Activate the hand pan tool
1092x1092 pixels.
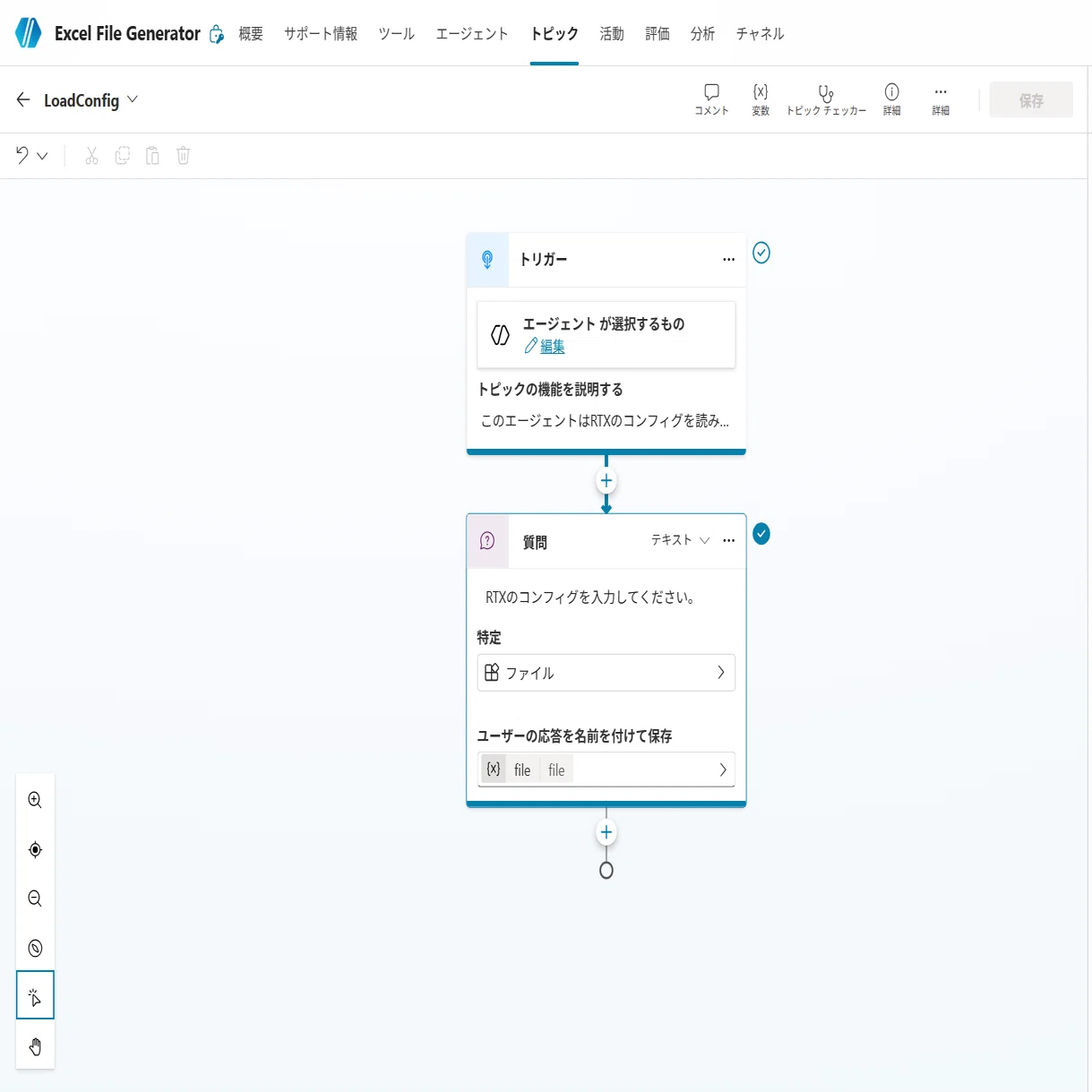pyautogui.click(x=35, y=1046)
